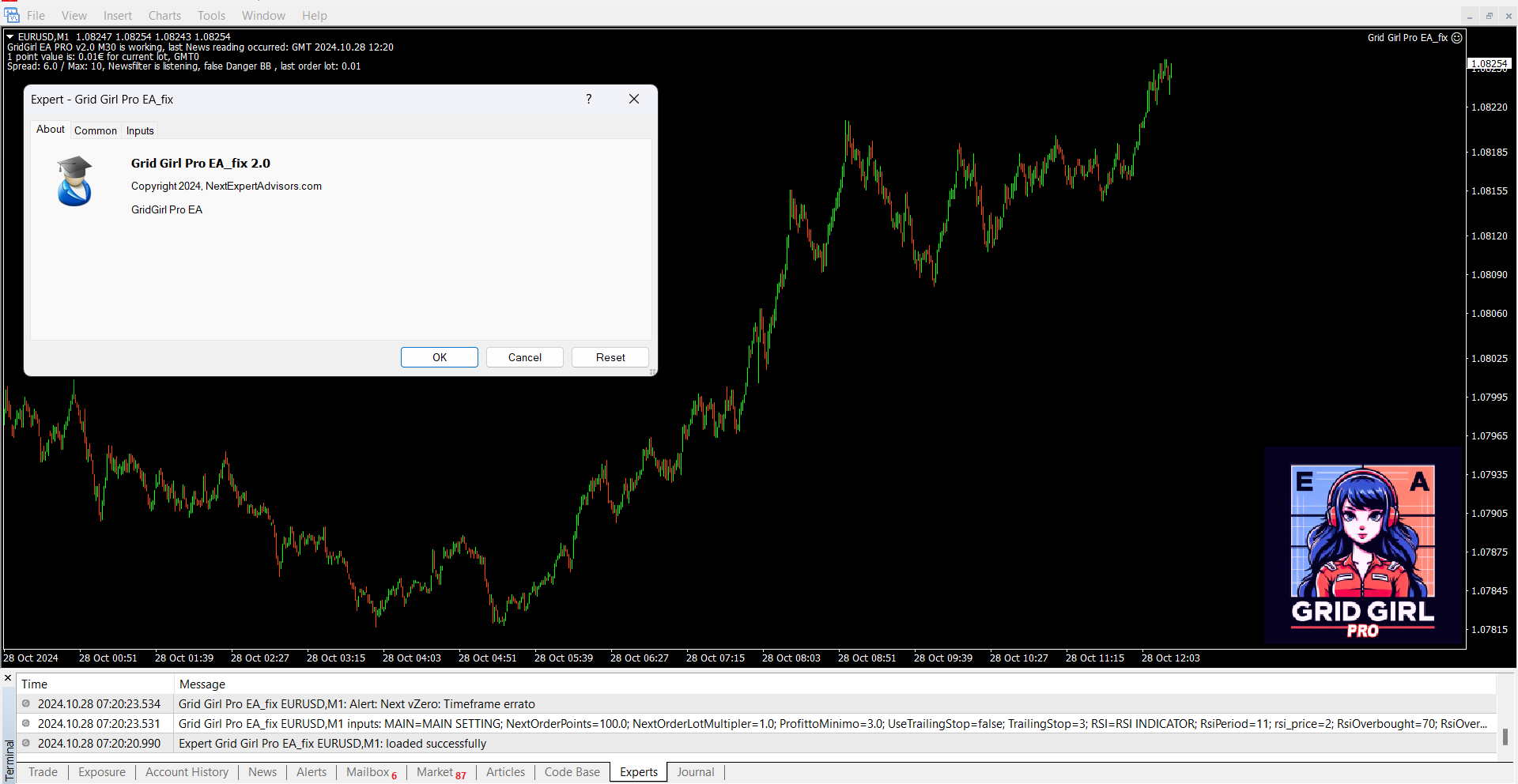The width and height of the screenshot is (1518, 784).
Task: Click the help question mark in dialog
Action: tap(589, 99)
